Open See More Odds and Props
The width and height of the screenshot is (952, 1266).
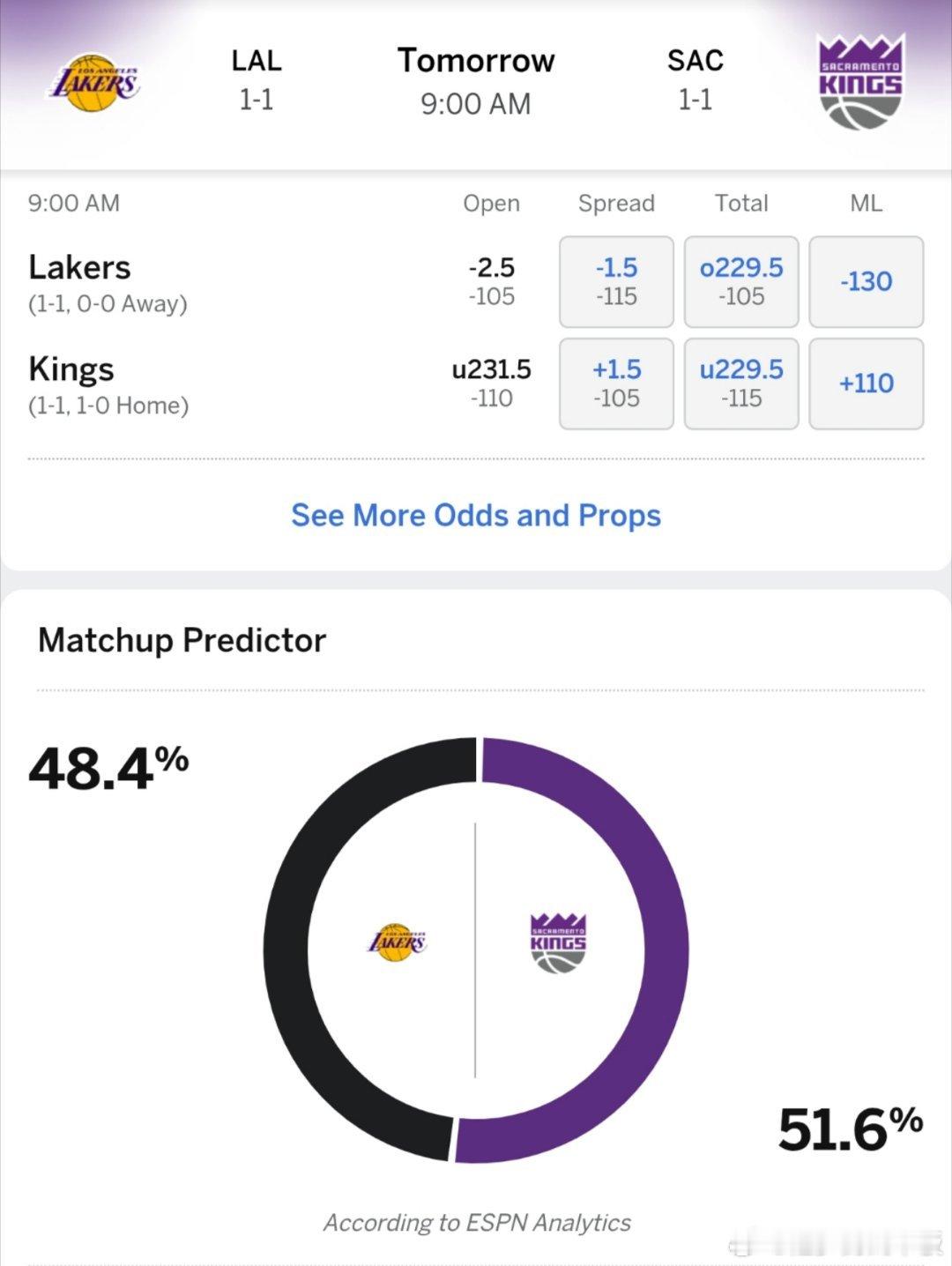pyautogui.click(x=476, y=515)
